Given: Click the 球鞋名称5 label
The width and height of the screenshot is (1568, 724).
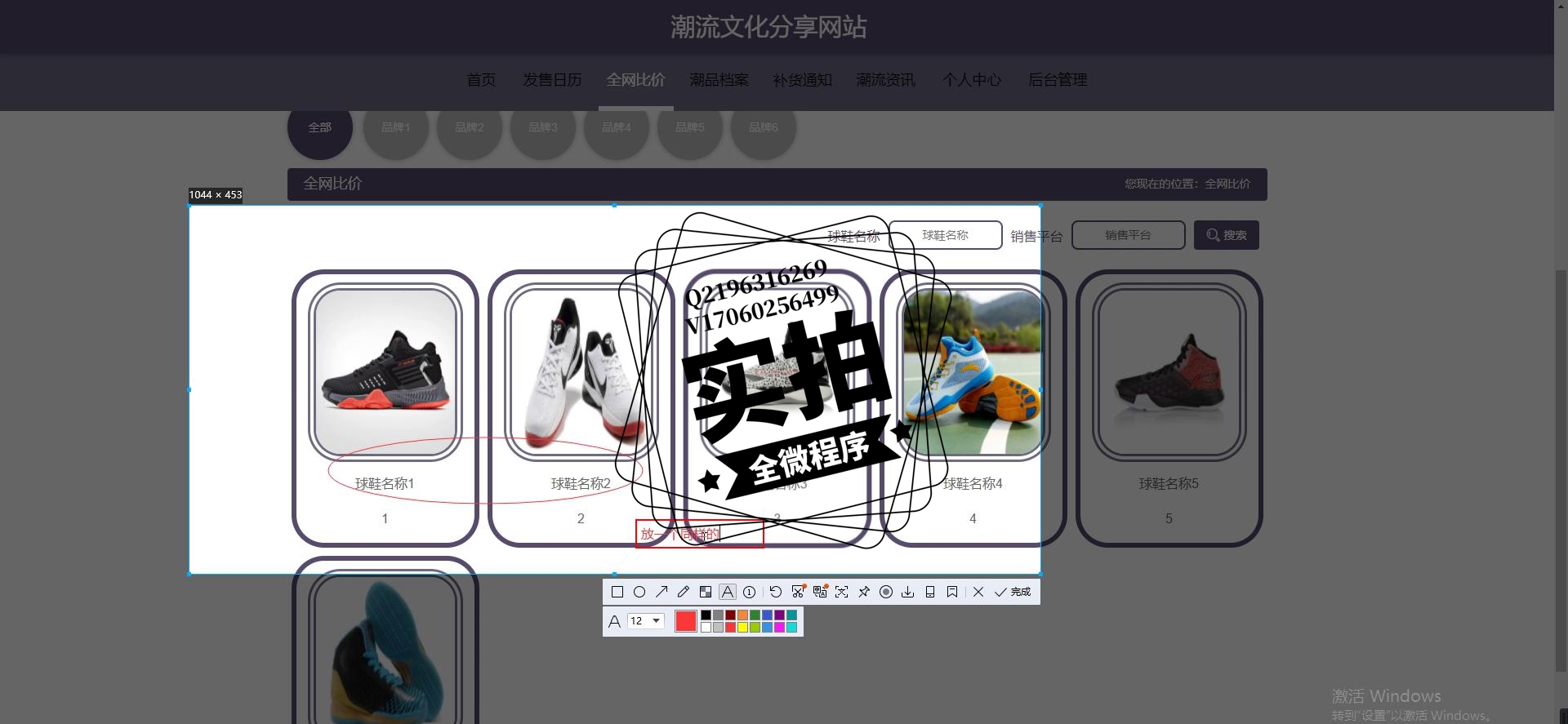Looking at the screenshot, I should point(1169,484).
